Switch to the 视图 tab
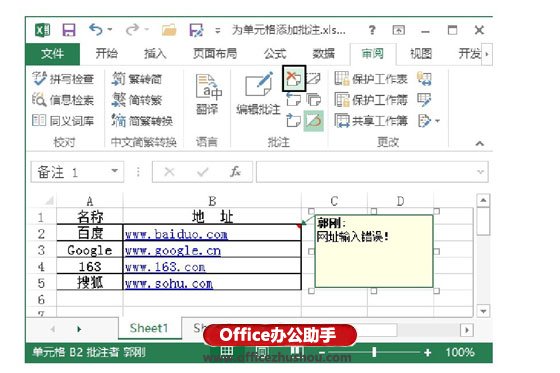Screen dimensions: 560x373 [421, 54]
